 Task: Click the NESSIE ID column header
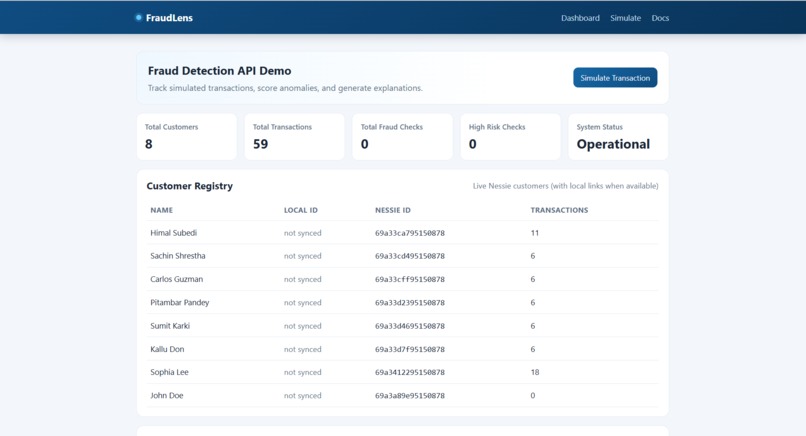(393, 210)
